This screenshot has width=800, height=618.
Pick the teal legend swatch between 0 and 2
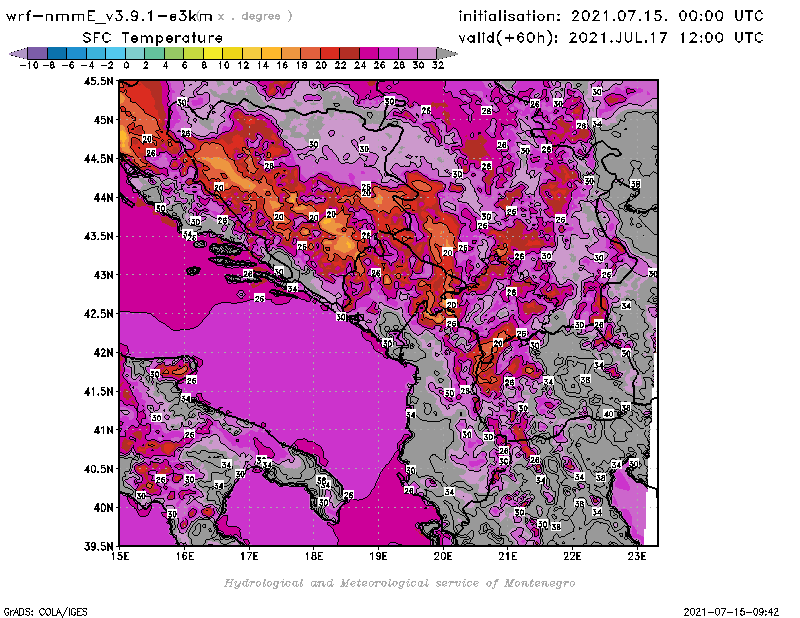[135, 53]
